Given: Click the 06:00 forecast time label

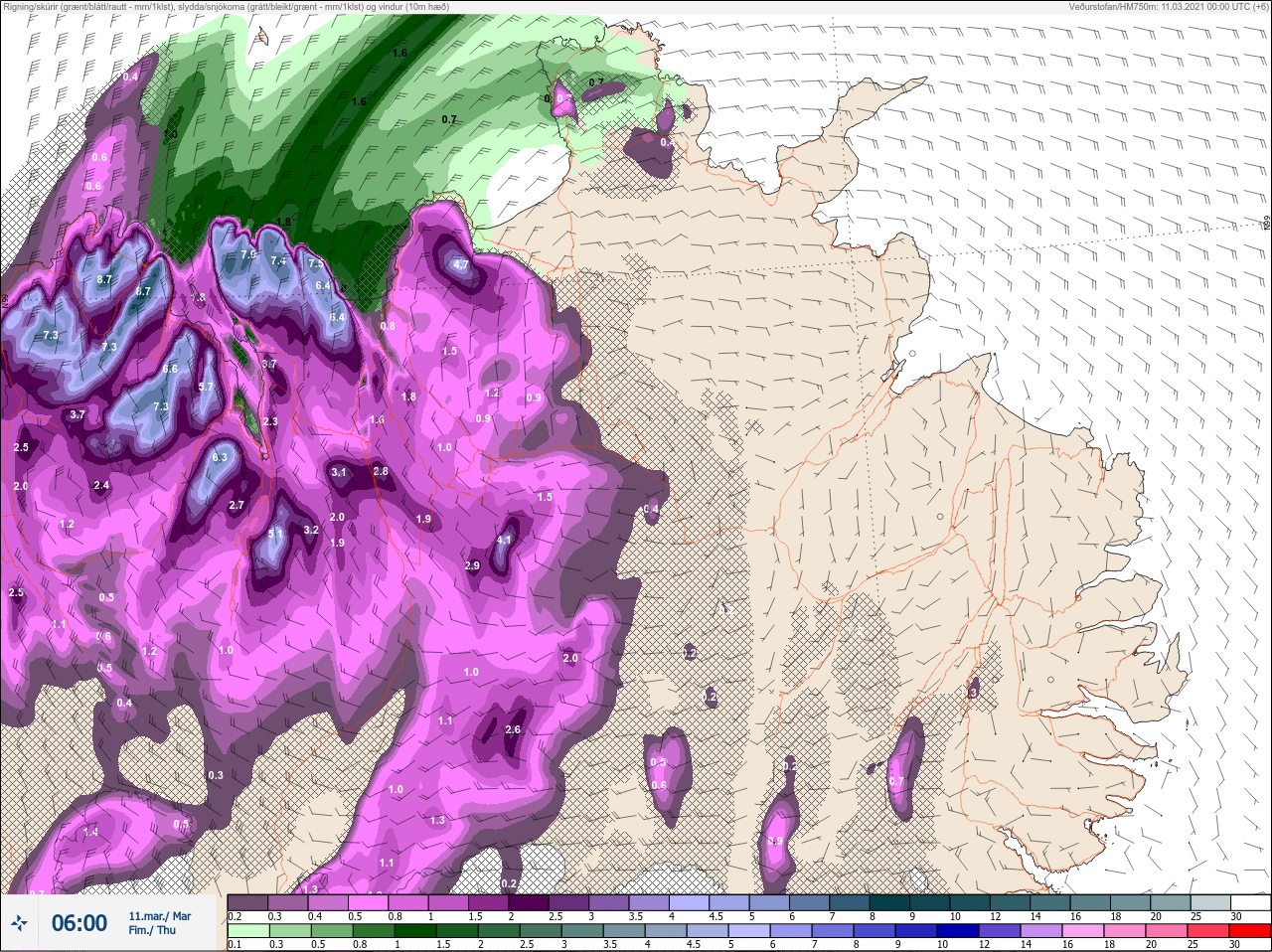Looking at the screenshot, I should 79,923.
